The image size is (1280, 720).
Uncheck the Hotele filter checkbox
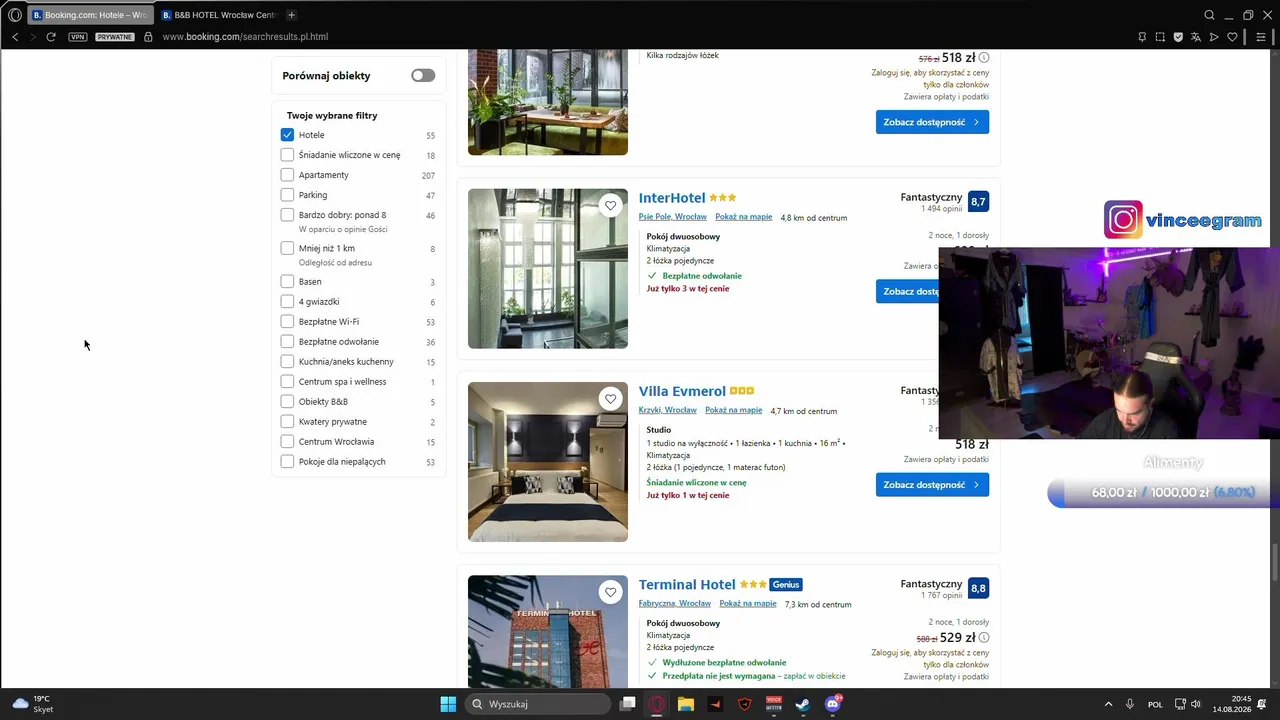[x=287, y=135]
